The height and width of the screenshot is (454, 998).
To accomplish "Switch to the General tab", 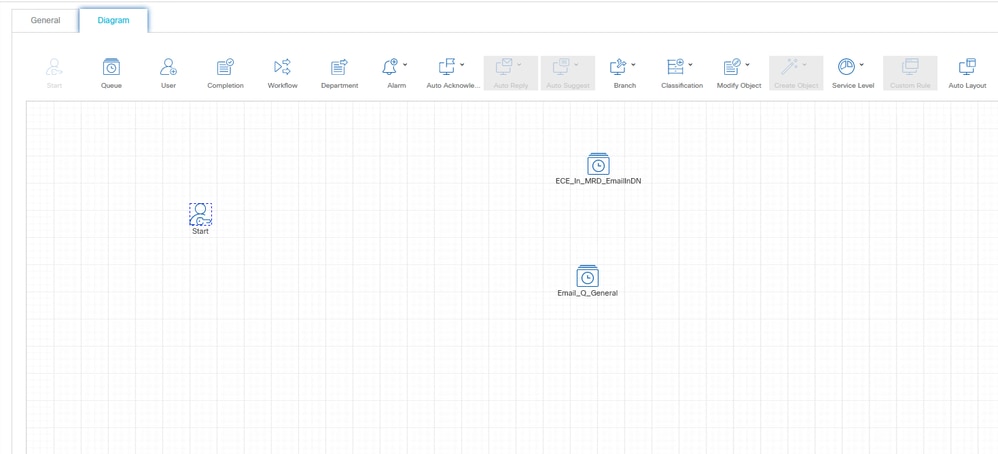I will [46, 20].
